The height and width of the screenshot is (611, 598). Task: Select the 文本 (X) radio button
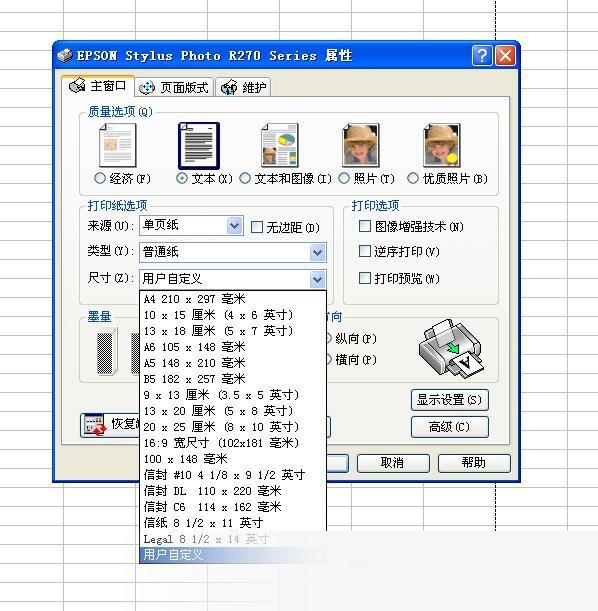182,178
